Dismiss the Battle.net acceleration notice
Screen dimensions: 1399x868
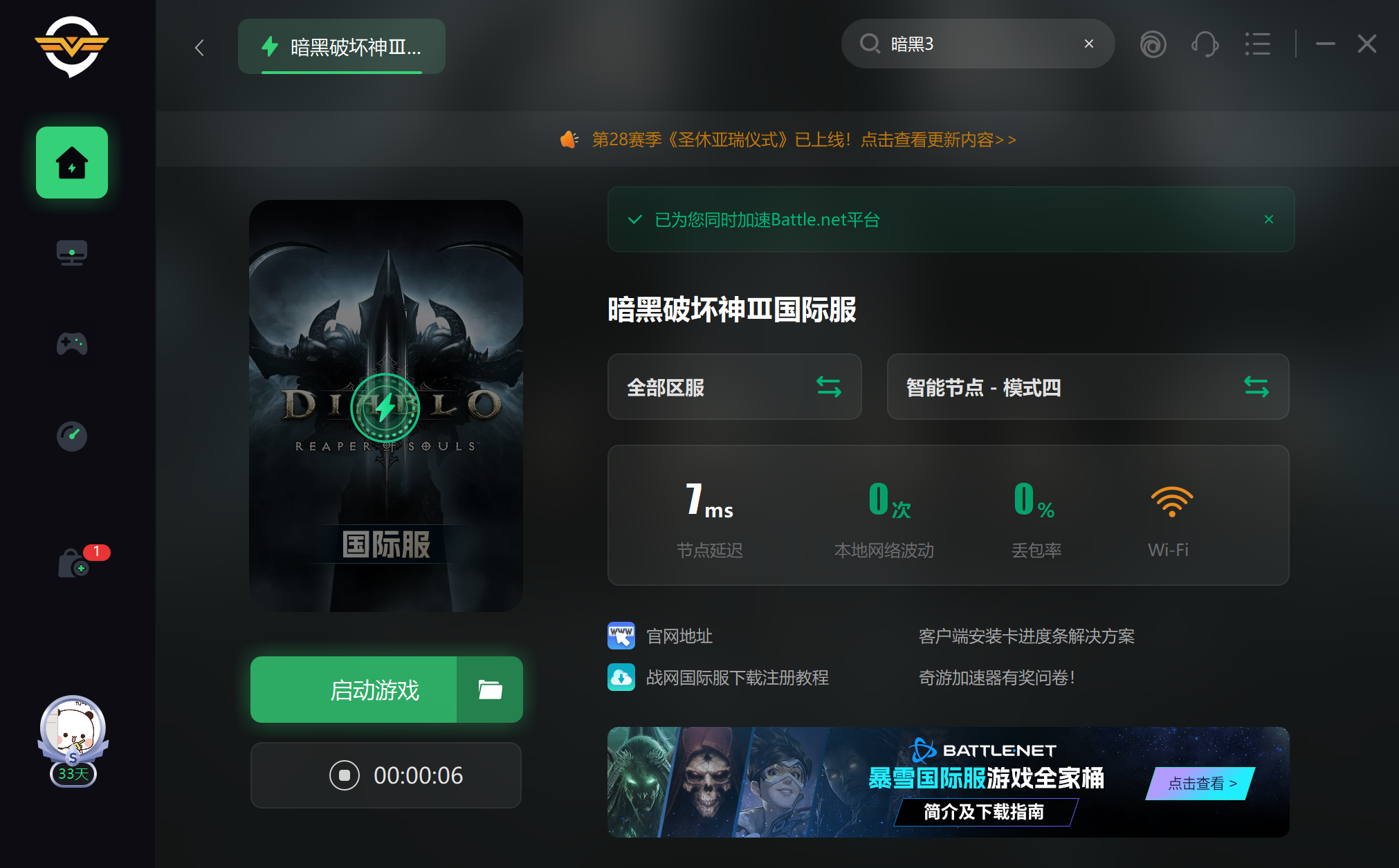click(x=1268, y=219)
